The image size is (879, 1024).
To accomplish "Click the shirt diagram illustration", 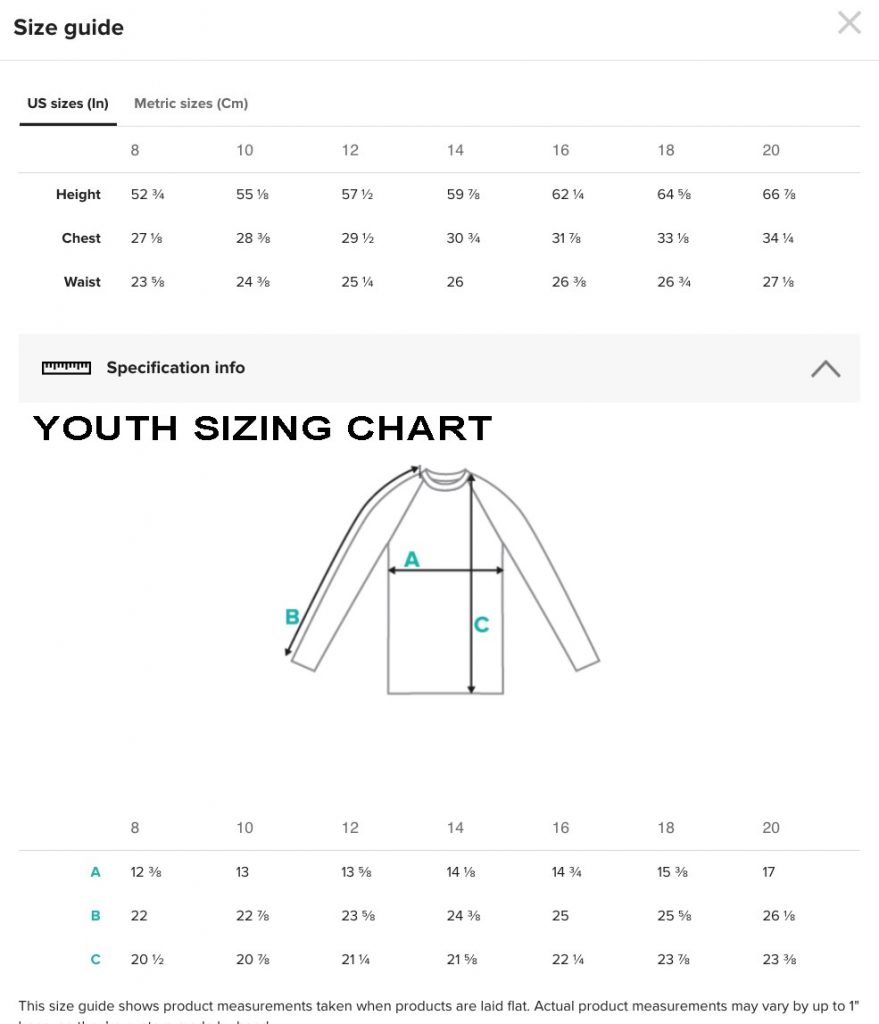I will point(443,580).
